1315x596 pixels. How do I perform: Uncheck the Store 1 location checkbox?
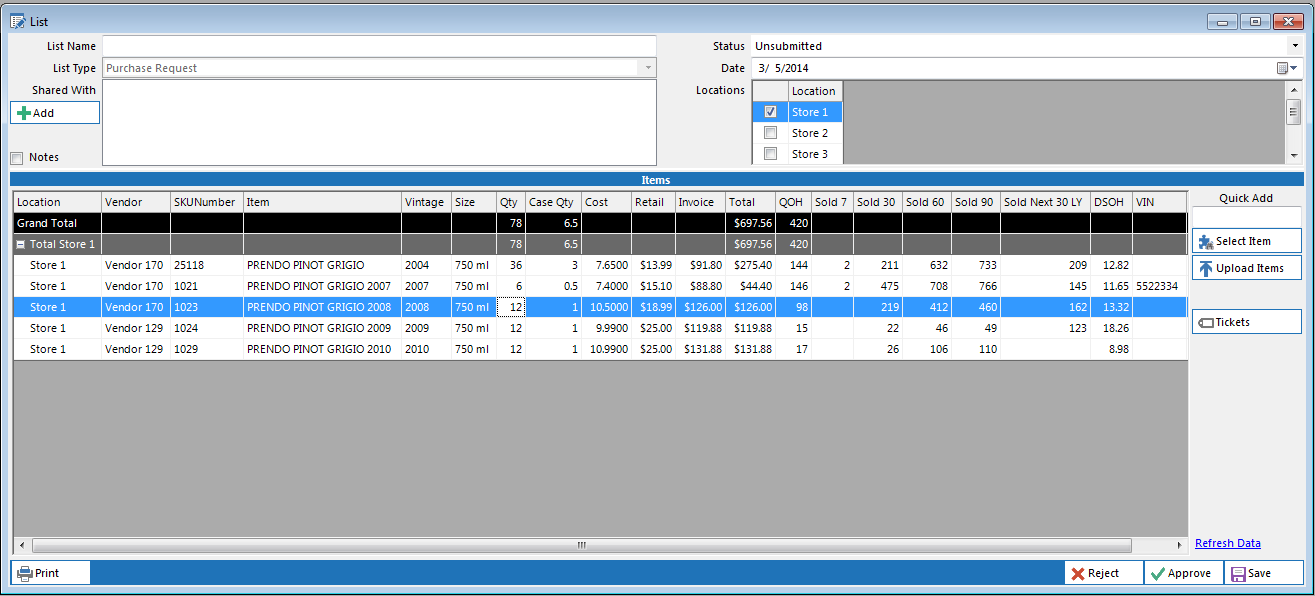pyautogui.click(x=770, y=112)
